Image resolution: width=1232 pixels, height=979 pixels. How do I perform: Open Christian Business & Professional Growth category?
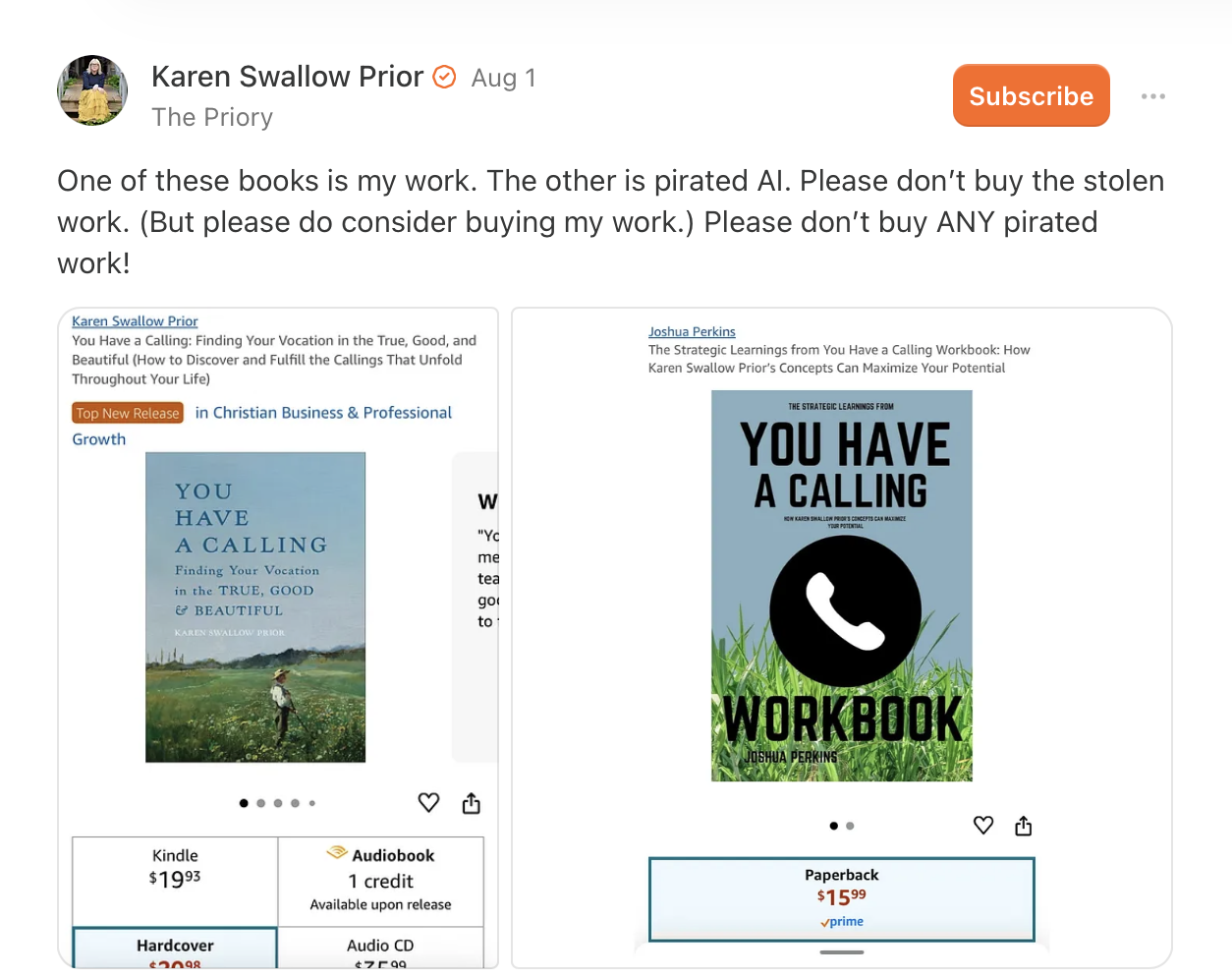tap(323, 413)
